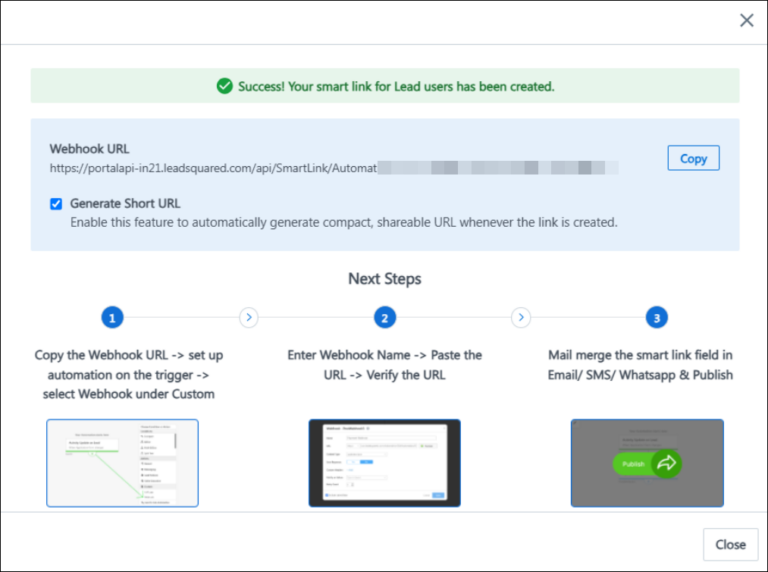Click the Generate Short URL label
Screen dimensions: 768x572
(124, 204)
